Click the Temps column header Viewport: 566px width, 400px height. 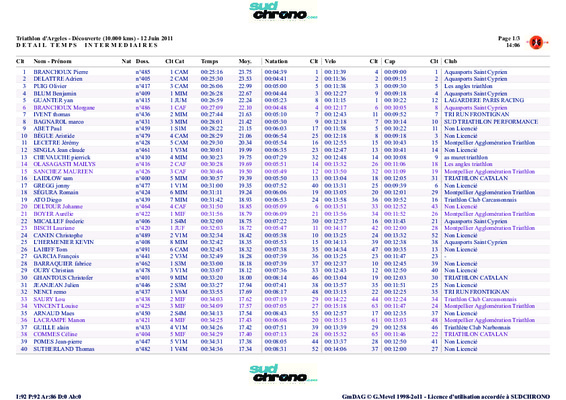point(209,61)
